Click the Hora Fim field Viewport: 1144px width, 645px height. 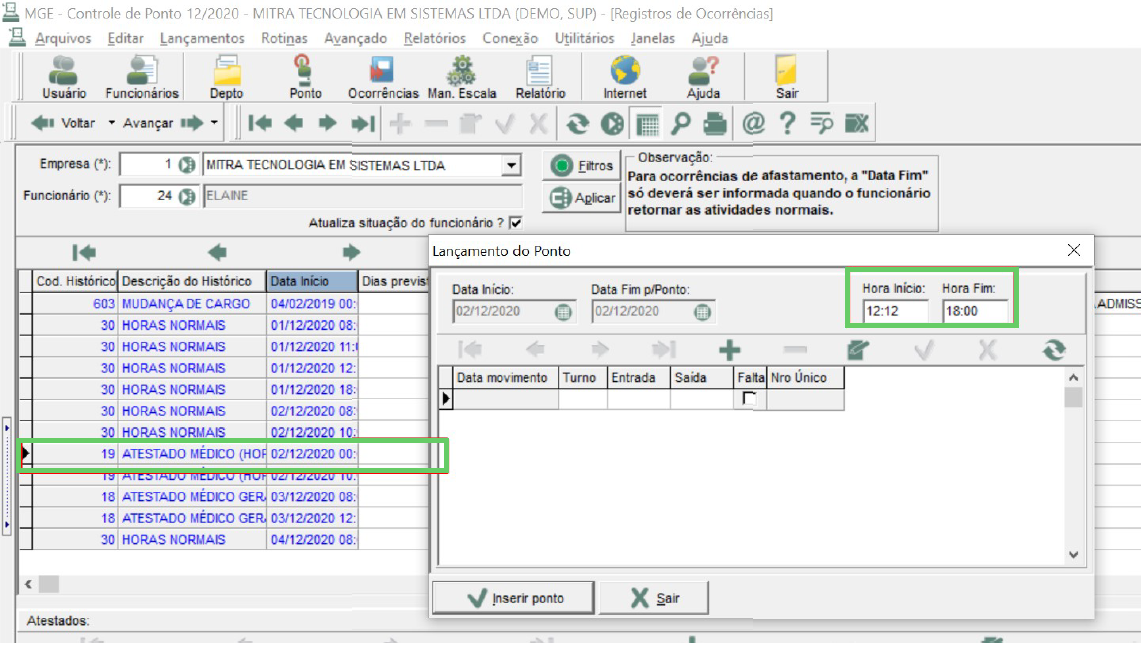coord(975,311)
